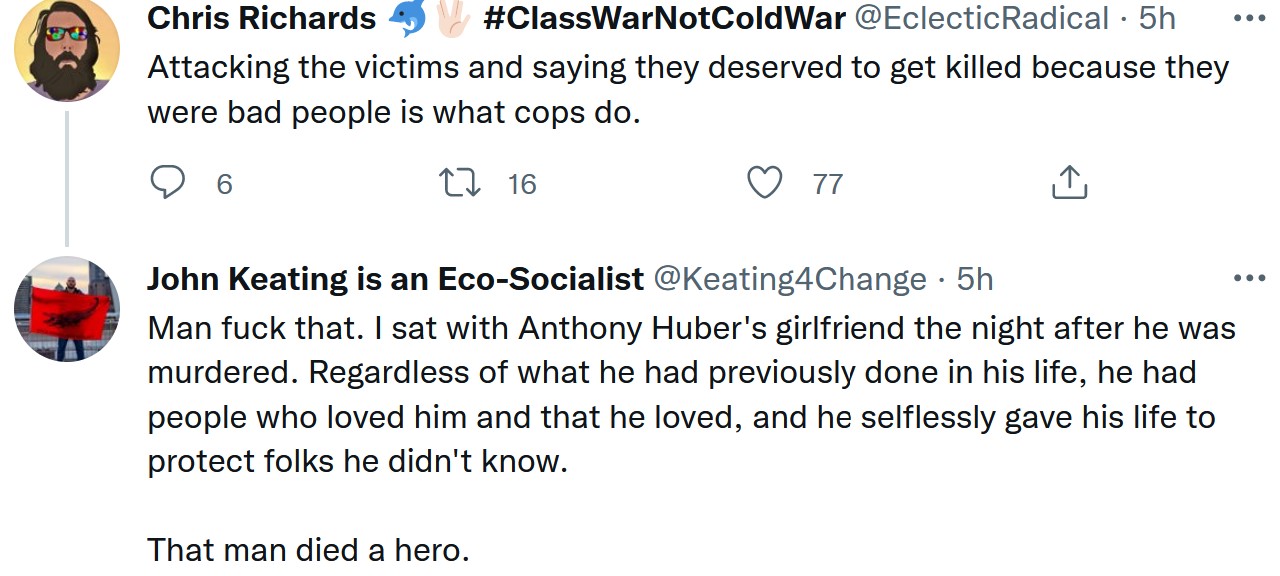Retweet Chris Richards' tweet using the retweet icon
The height and width of the screenshot is (576, 1280).
pyautogui.click(x=461, y=183)
